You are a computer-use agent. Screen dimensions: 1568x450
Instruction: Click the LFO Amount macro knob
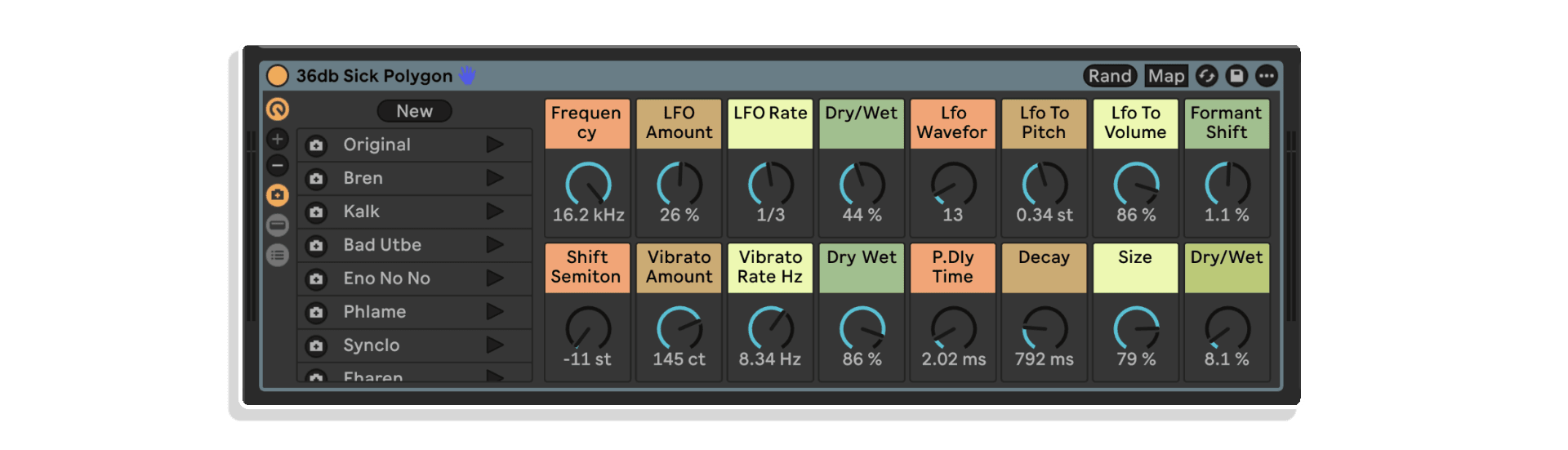click(x=679, y=184)
